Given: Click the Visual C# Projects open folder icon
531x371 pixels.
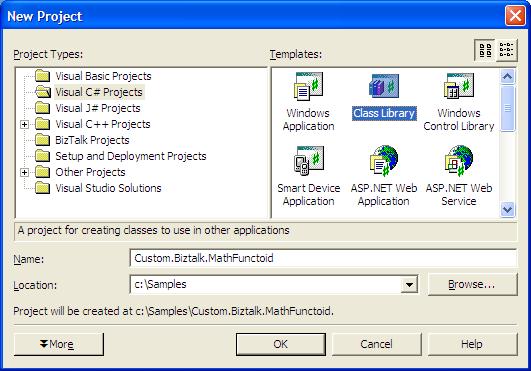Looking at the screenshot, I should coord(43,92).
